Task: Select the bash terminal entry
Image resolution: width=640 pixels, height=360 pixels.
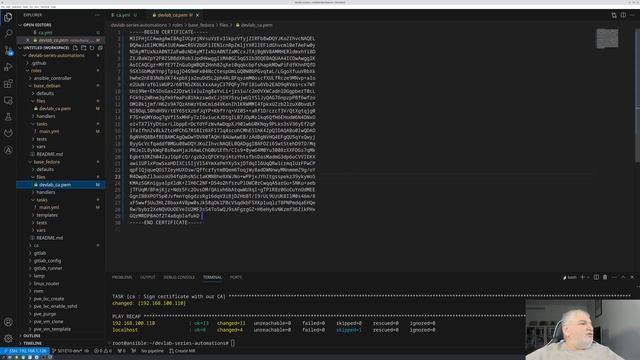Action: click(x=570, y=277)
